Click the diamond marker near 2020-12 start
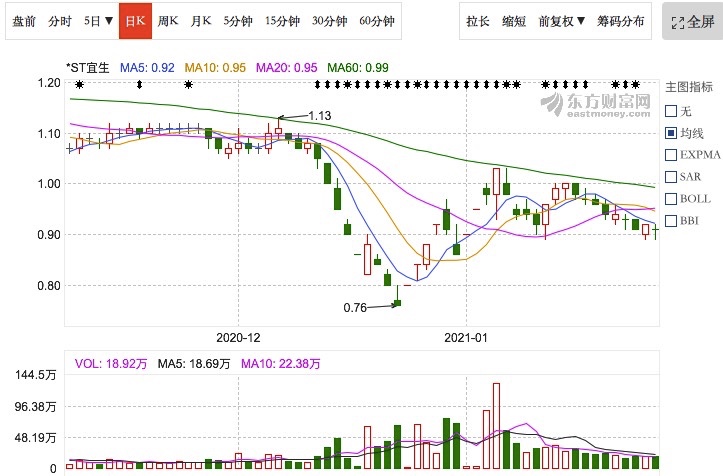Screen dimensions: 723x476 [x=139, y=85]
